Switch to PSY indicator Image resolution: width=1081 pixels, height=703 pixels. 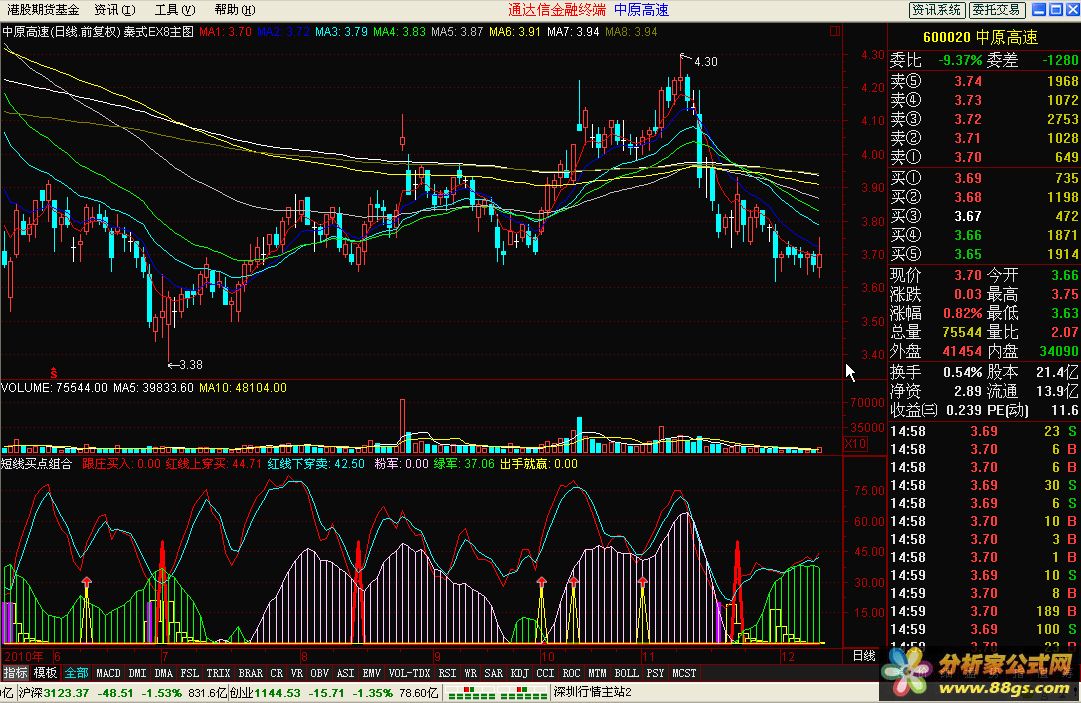(x=656, y=673)
